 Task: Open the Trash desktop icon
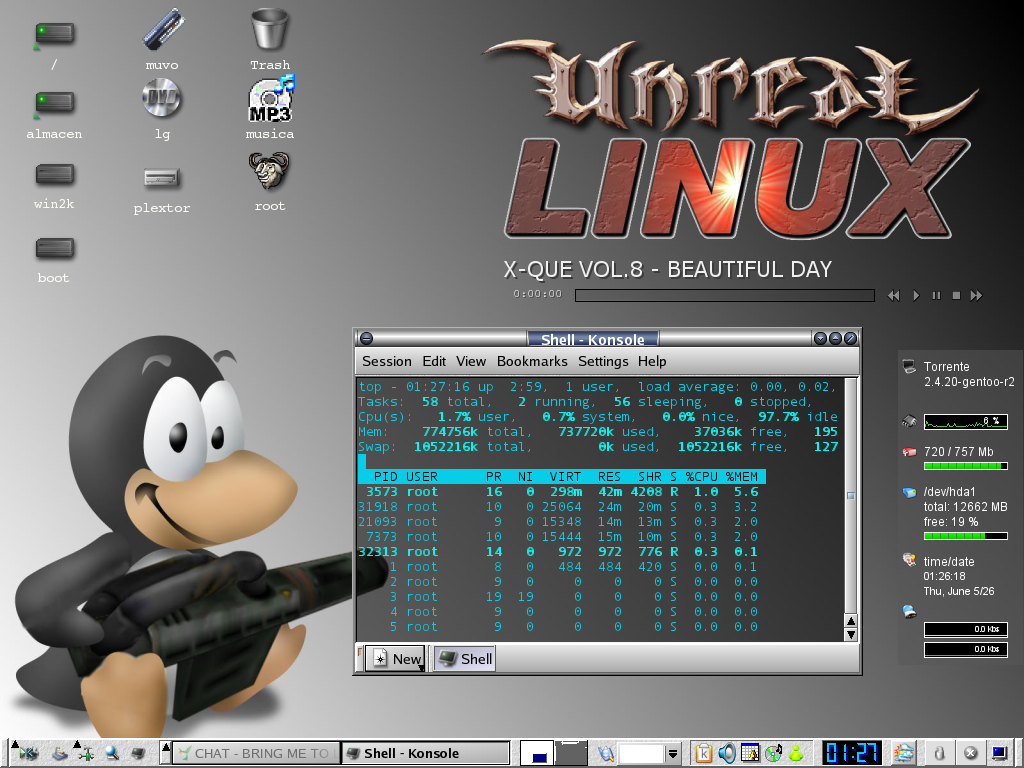270,29
